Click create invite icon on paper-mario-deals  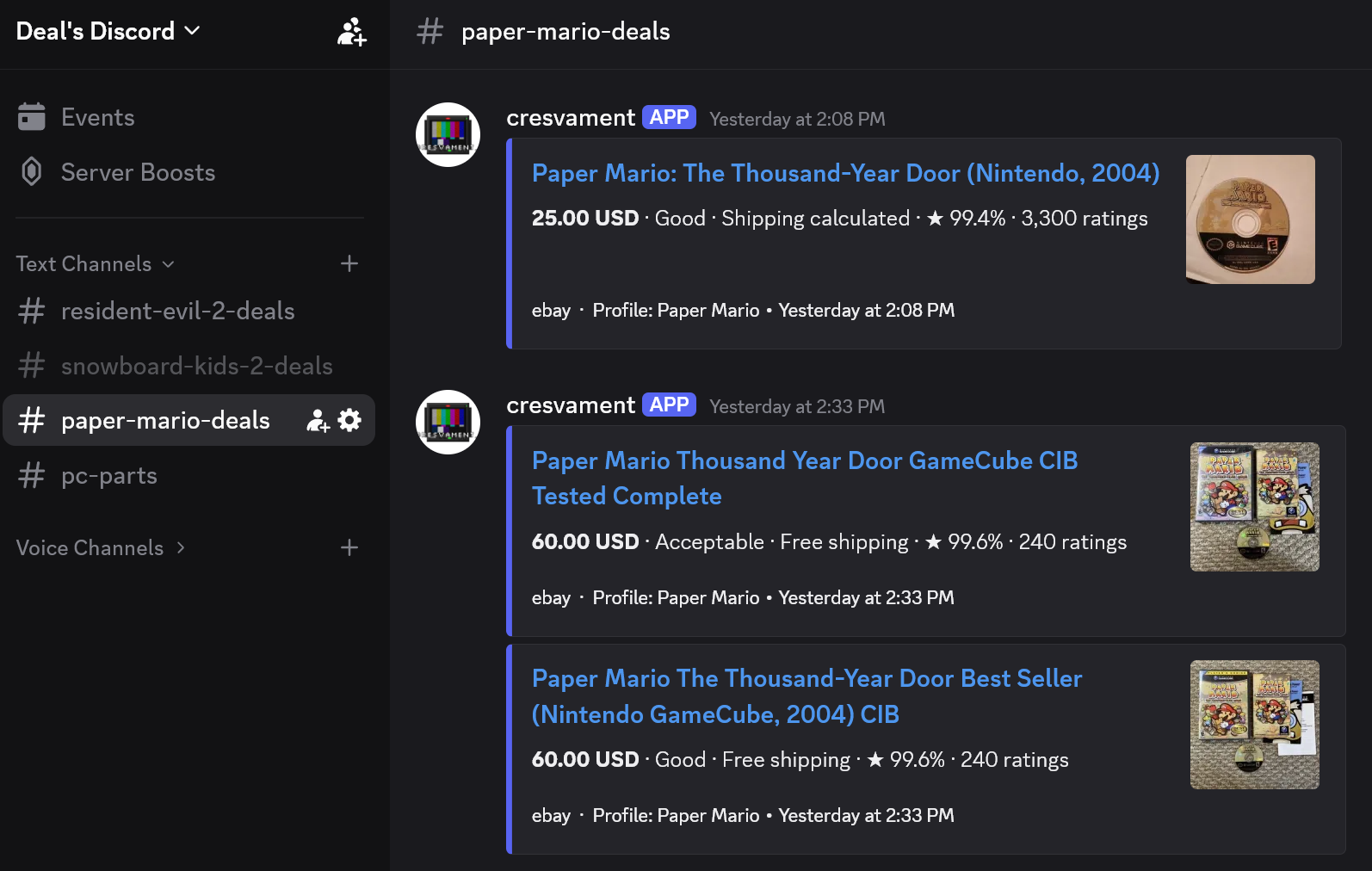tap(318, 420)
